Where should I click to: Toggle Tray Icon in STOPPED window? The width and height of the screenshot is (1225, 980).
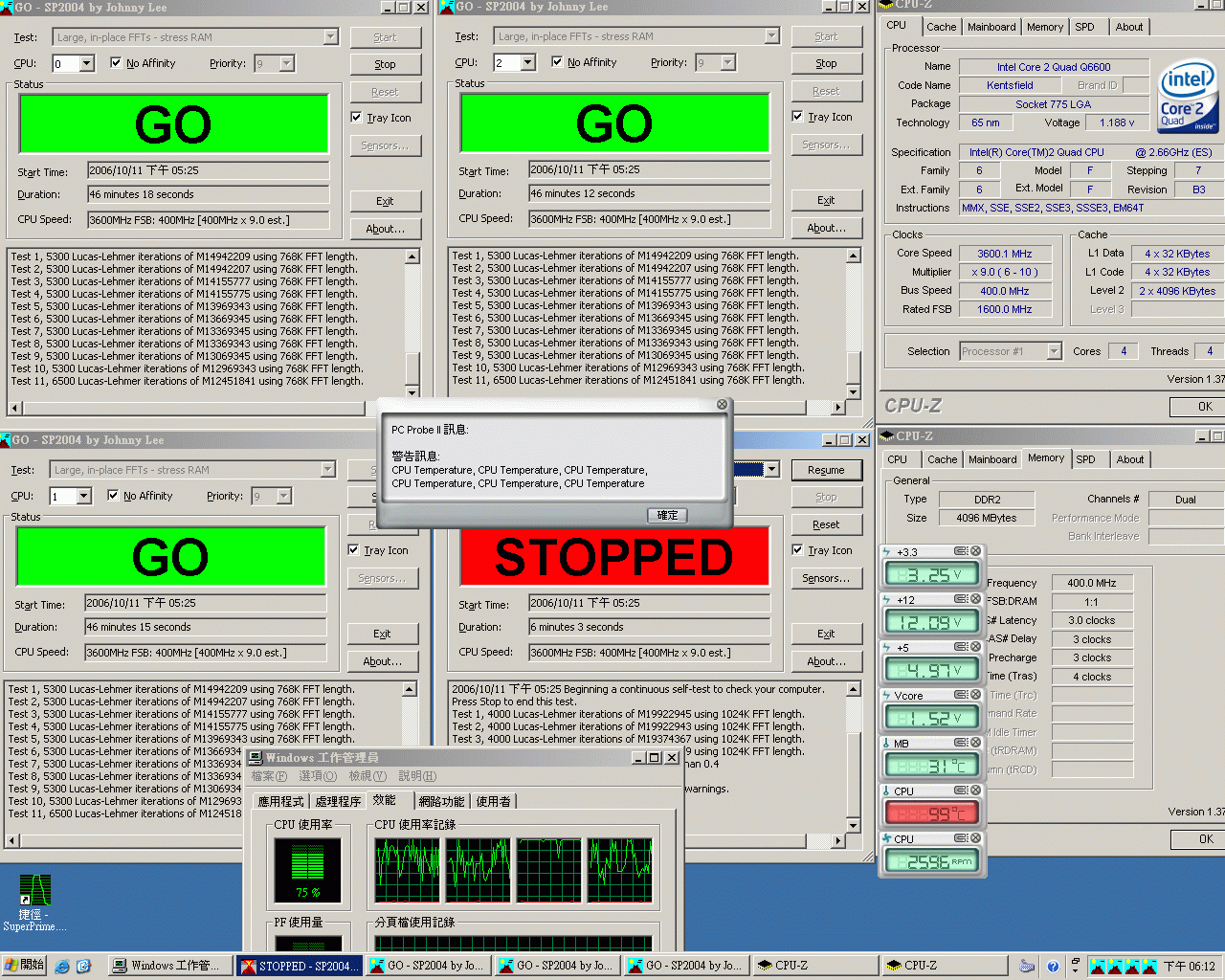pos(797,550)
